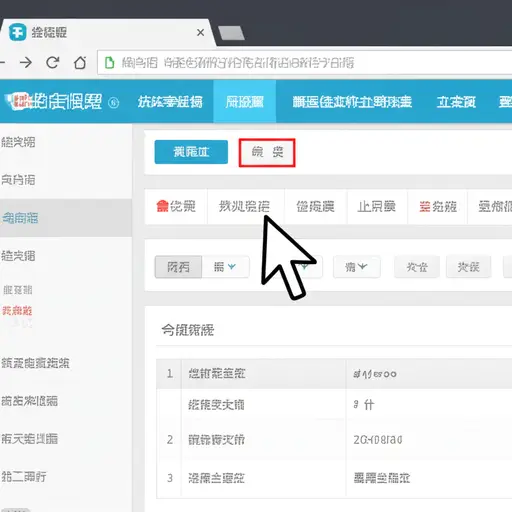This screenshot has height=512, width=512.
Task: Click the teal favicon on the browser tab
Action: coord(17,32)
